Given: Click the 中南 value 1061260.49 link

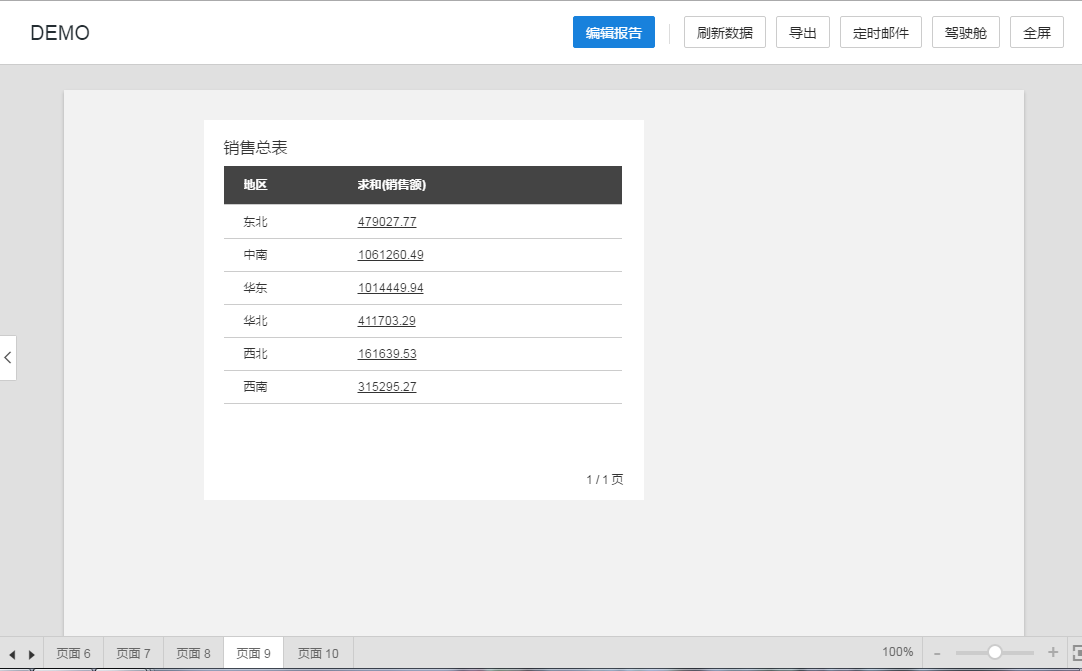Looking at the screenshot, I should [390, 255].
